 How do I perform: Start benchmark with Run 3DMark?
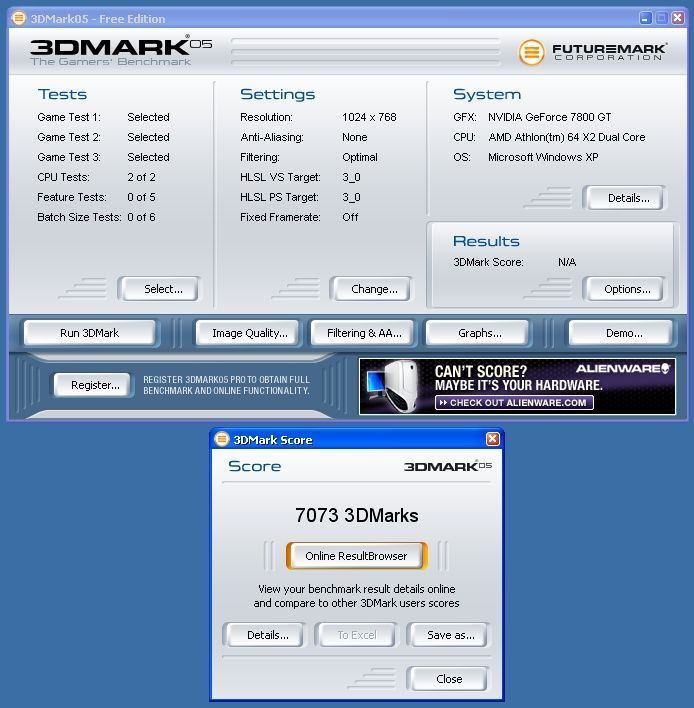(x=89, y=333)
